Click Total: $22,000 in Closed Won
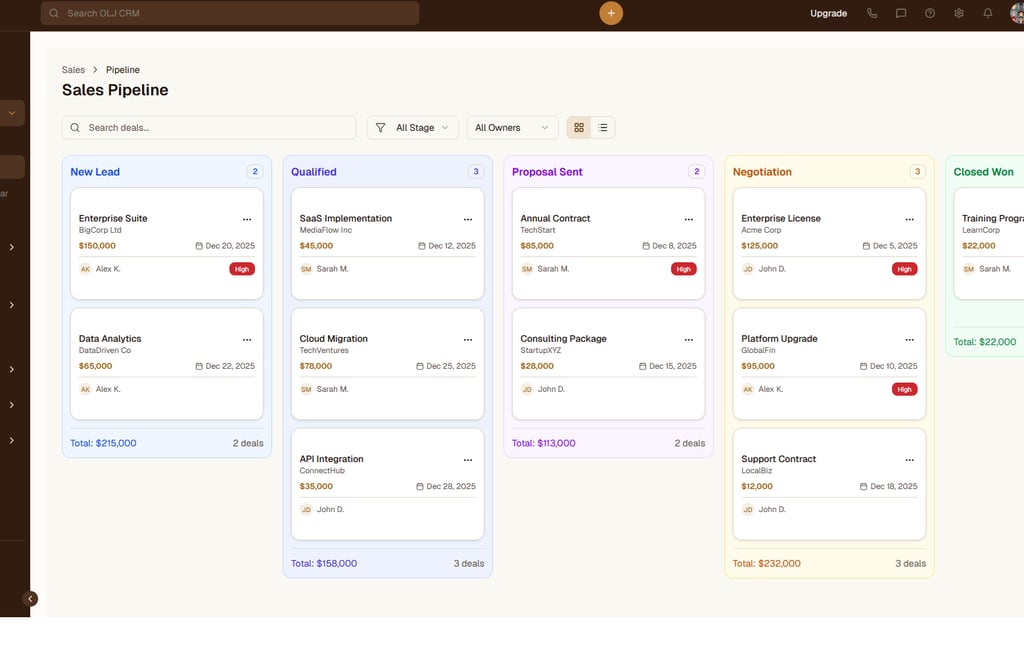Screen dimensions: 1024x656 984,342
